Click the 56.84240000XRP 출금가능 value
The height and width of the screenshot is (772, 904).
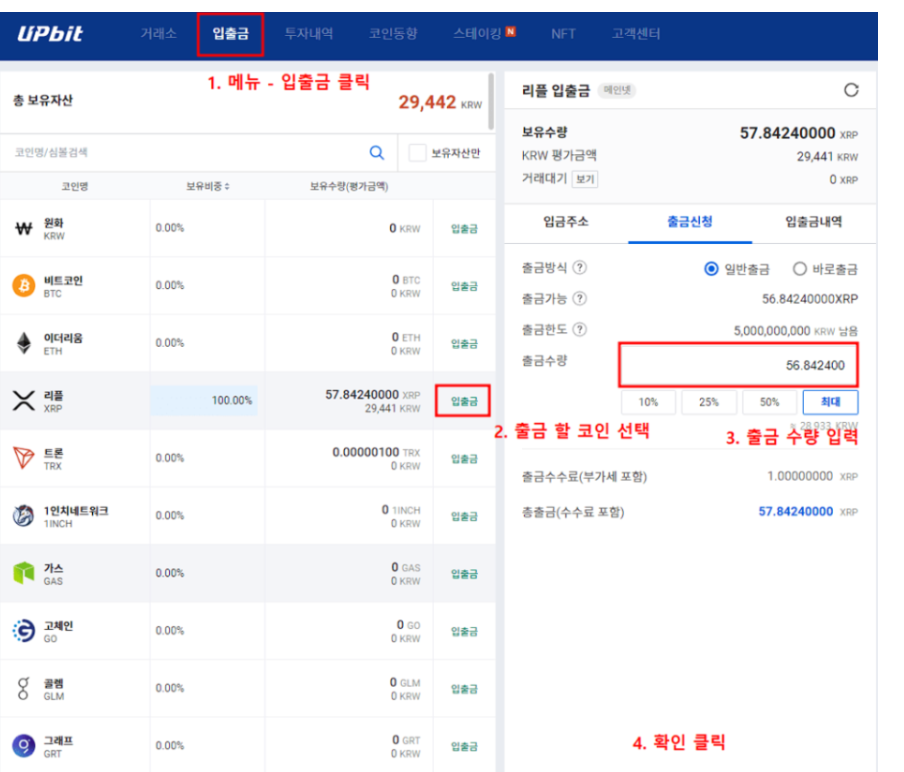809,299
